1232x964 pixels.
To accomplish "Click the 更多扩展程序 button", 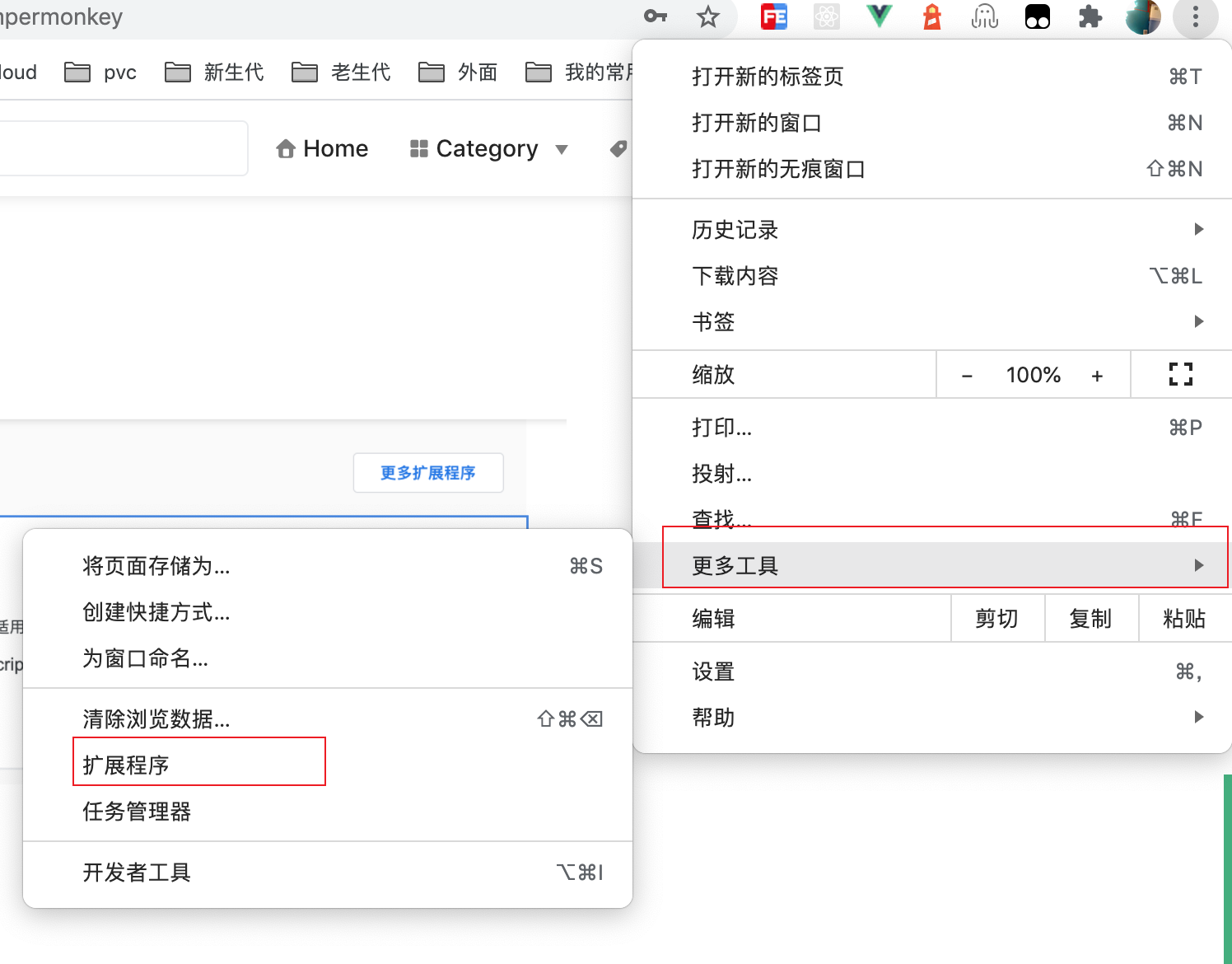I will click(x=428, y=473).
